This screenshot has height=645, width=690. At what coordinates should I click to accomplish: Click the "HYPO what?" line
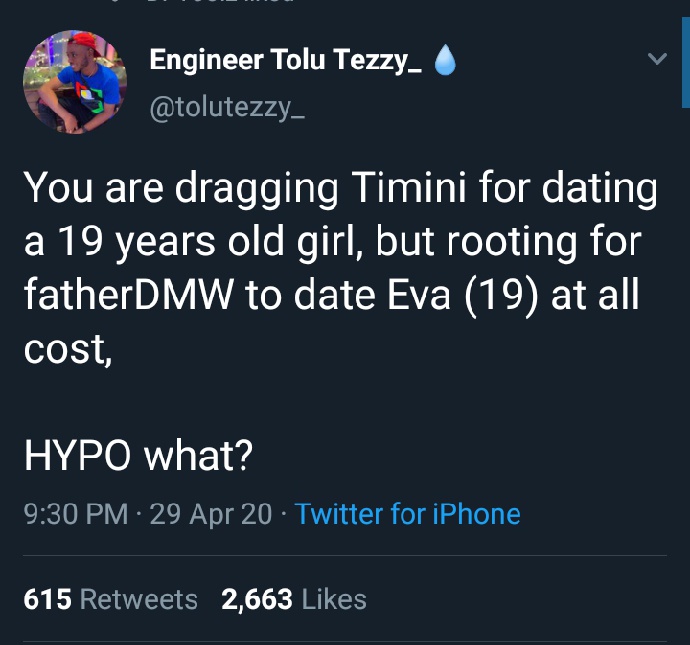[138, 458]
